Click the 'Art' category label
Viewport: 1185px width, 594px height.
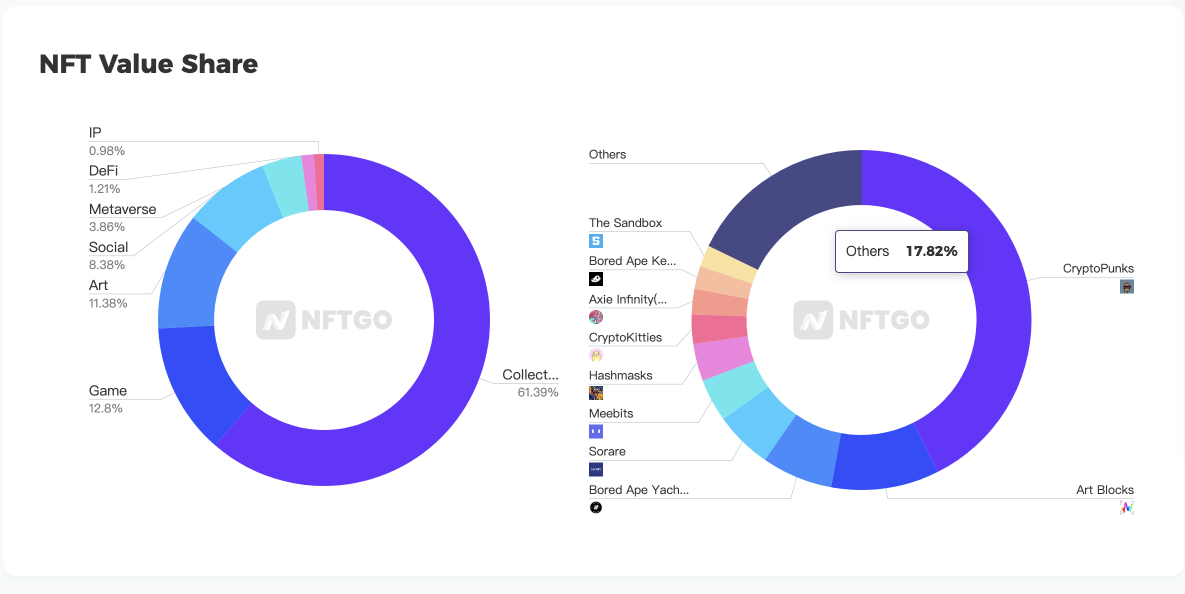click(x=98, y=285)
